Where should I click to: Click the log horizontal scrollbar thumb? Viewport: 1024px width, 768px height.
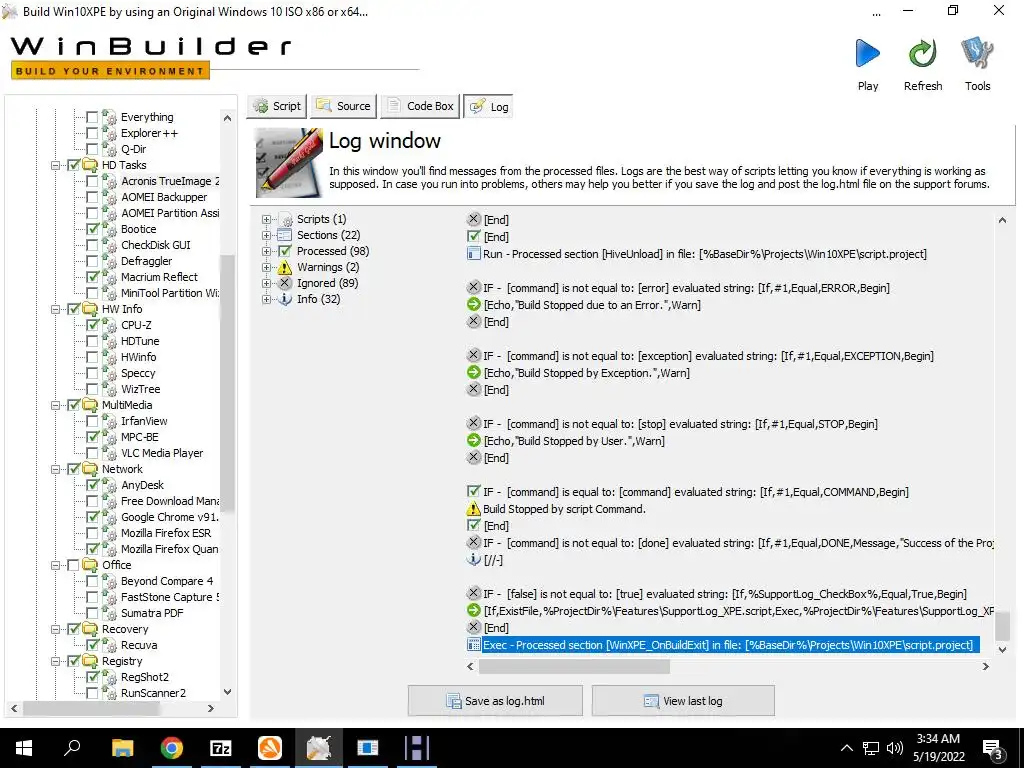tap(574, 666)
